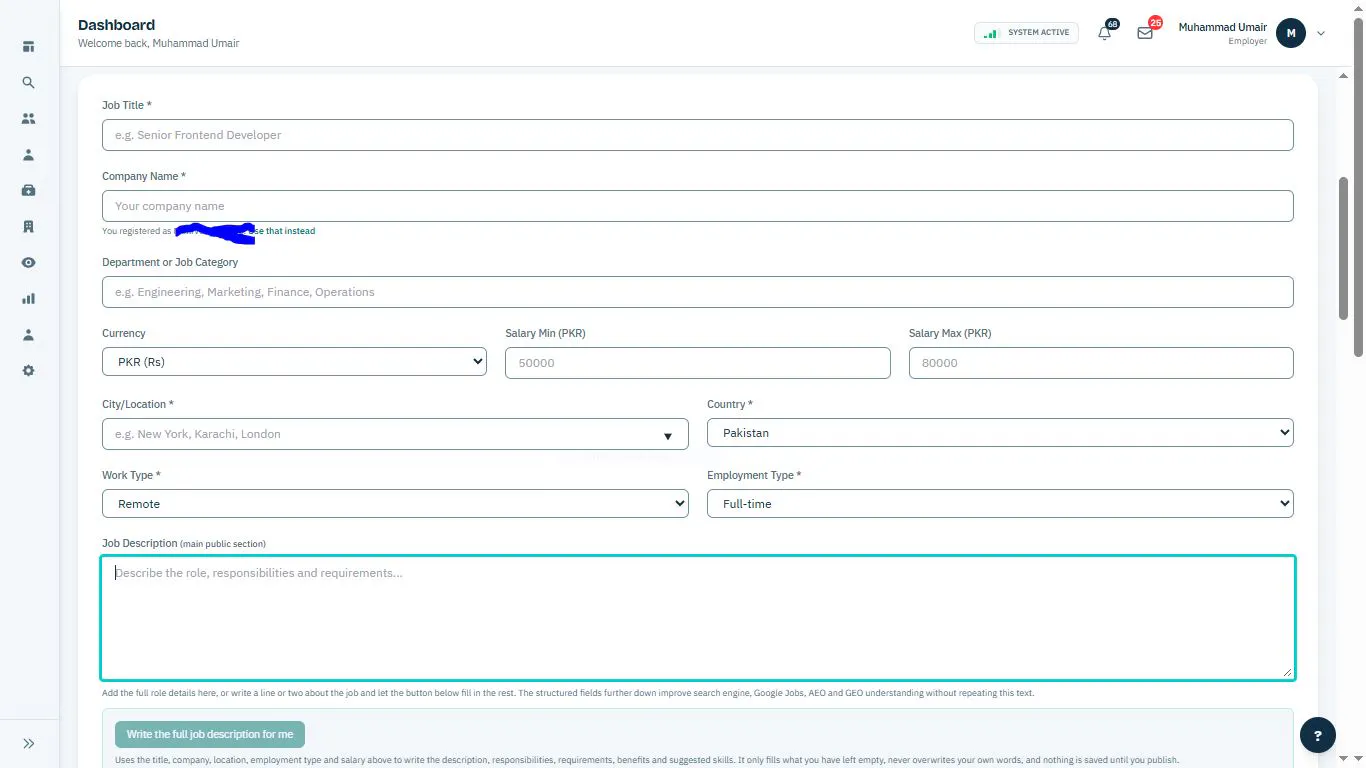The image size is (1366, 768).
Task: Open the settings gear icon in the sidebar
Action: (28, 371)
